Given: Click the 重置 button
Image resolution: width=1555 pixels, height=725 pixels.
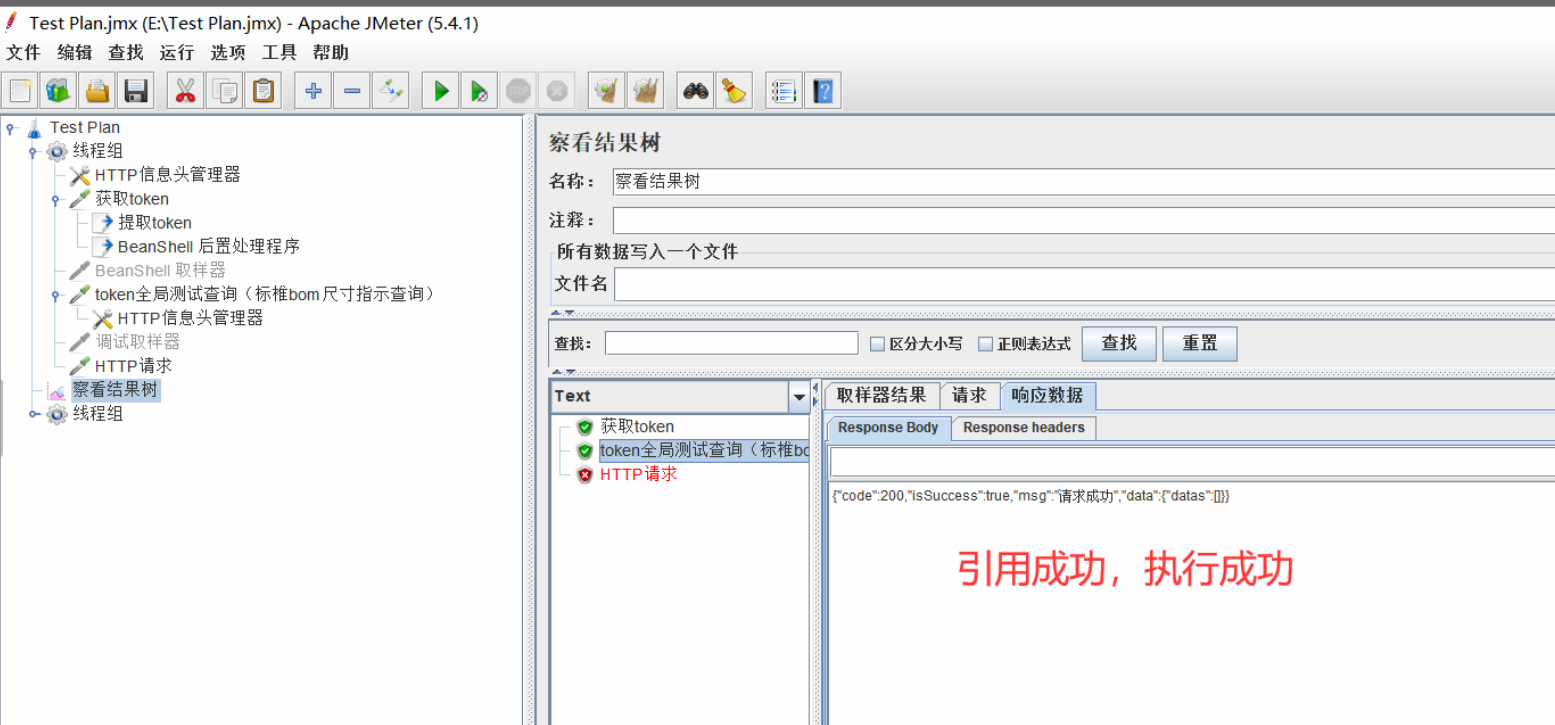Looking at the screenshot, I should pyautogui.click(x=1200, y=344).
